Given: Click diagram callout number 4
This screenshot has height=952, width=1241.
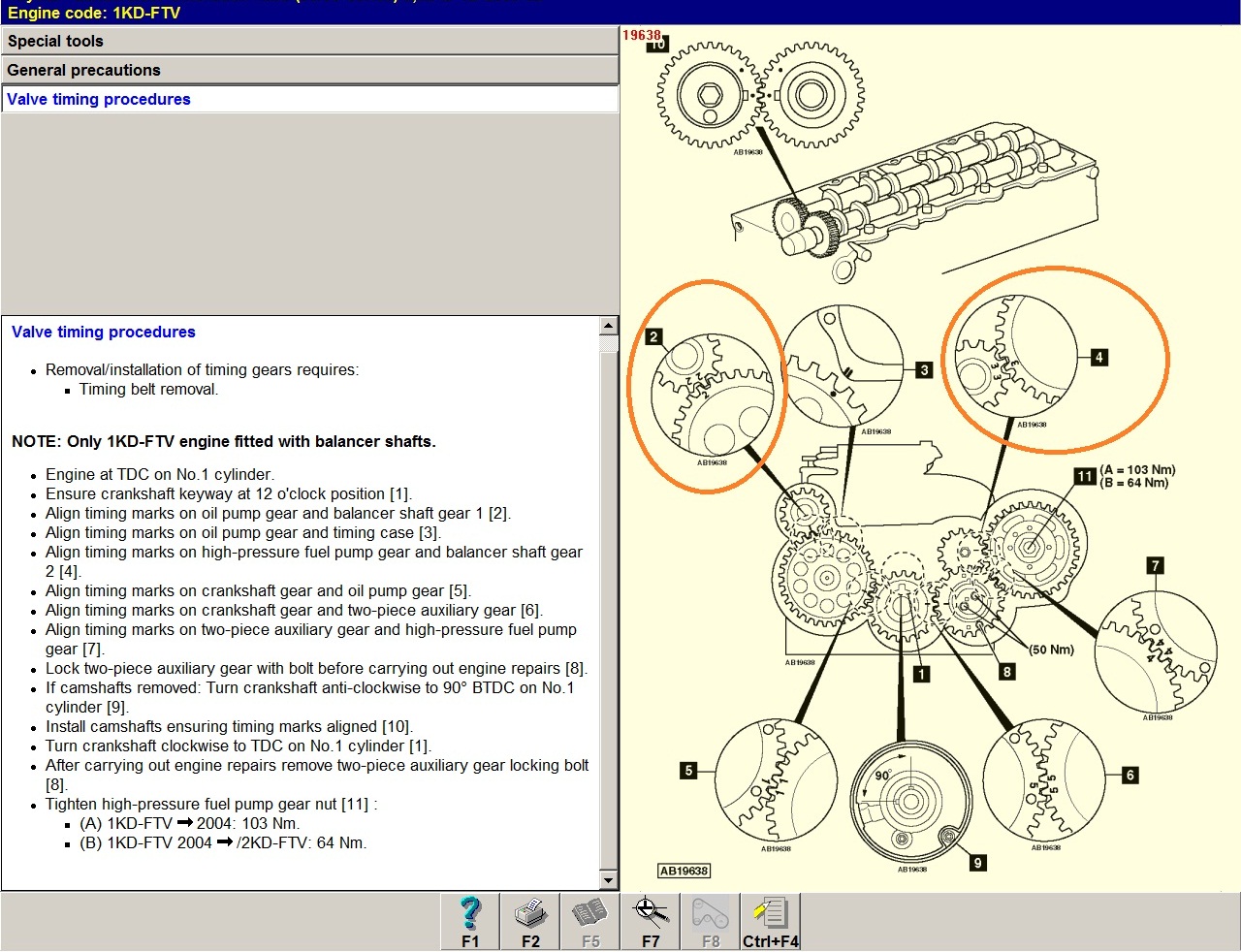Looking at the screenshot, I should (1098, 357).
